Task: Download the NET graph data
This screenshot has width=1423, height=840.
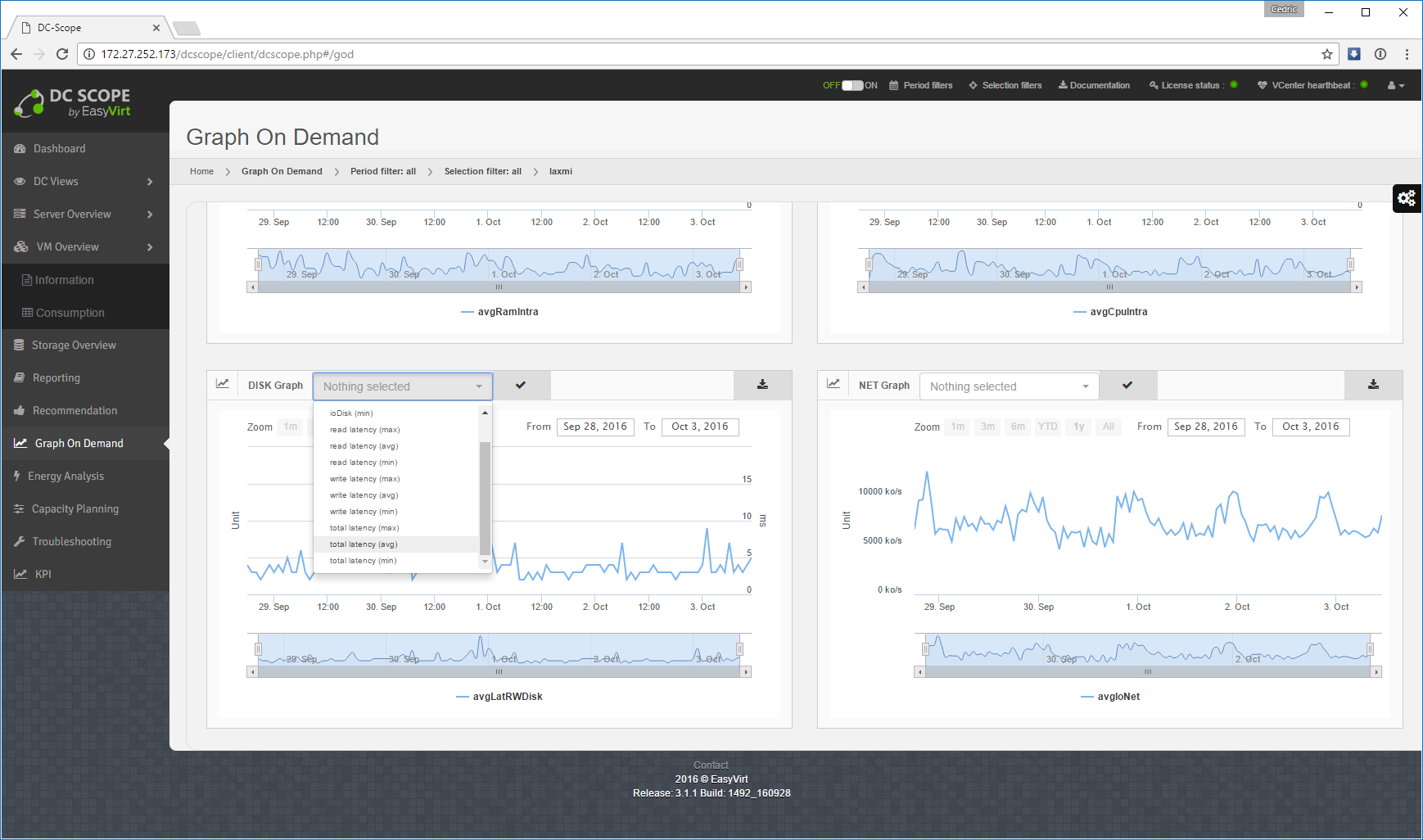Action: [1373, 385]
